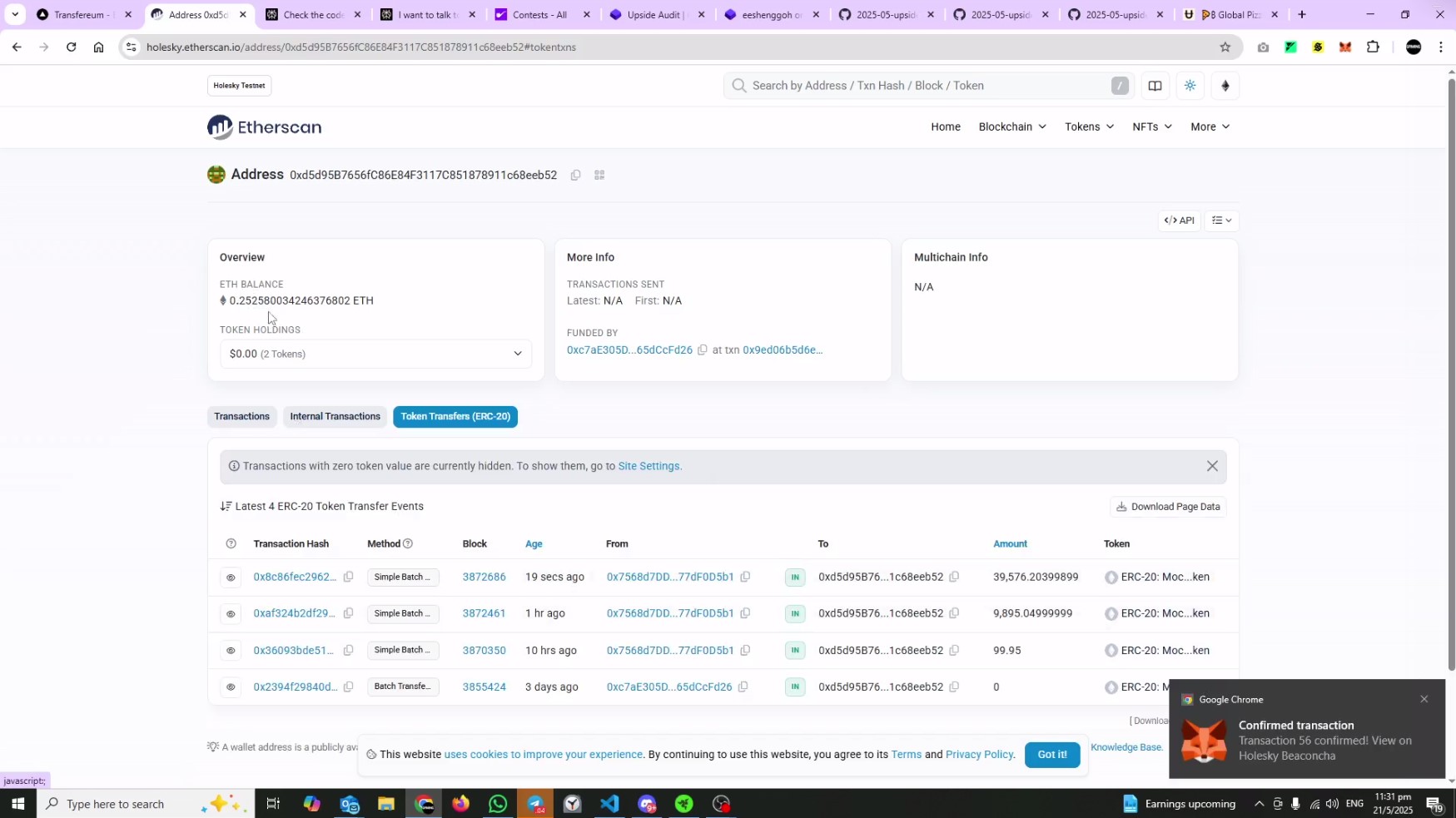Copy transaction hash 0x8c86fec2962
This screenshot has width=1456, height=818.
tap(349, 577)
